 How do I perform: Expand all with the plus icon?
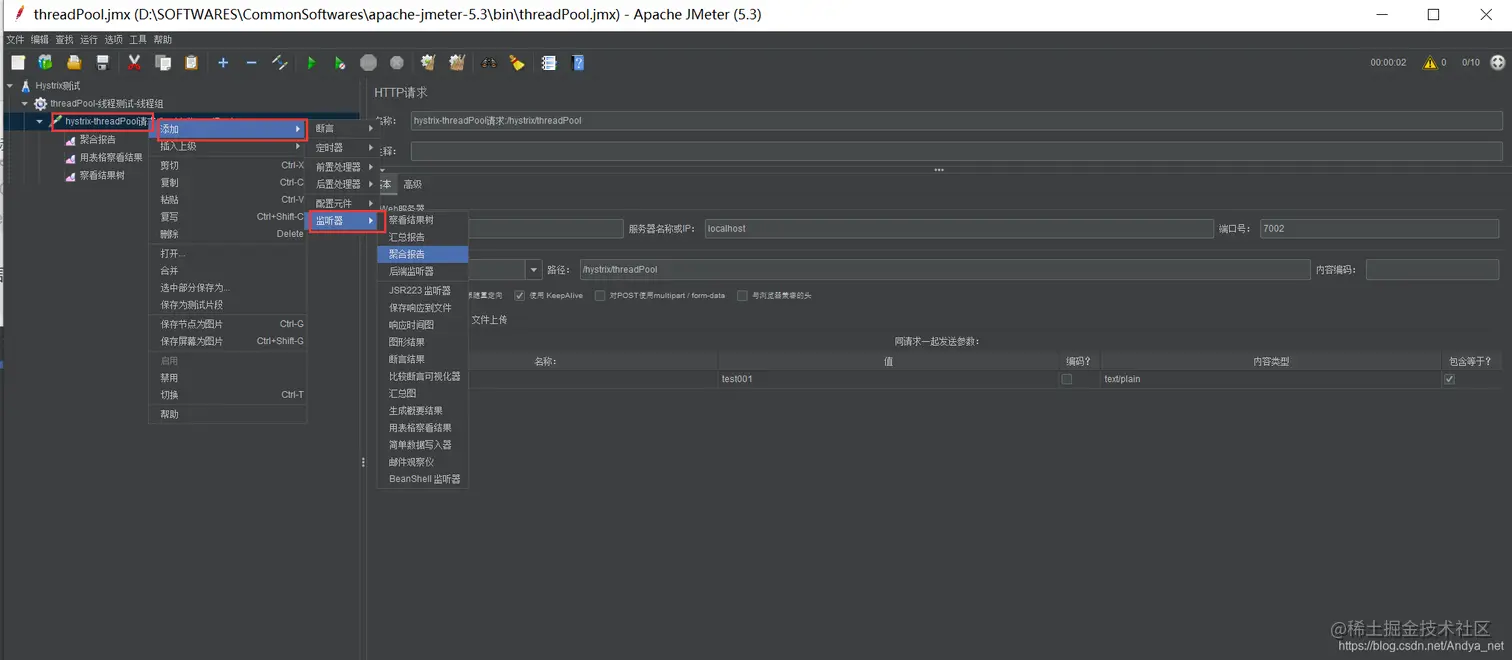[223, 63]
